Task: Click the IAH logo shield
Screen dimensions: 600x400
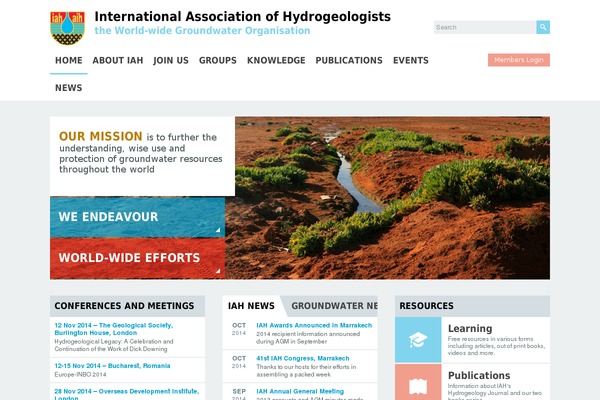Action: [x=67, y=28]
